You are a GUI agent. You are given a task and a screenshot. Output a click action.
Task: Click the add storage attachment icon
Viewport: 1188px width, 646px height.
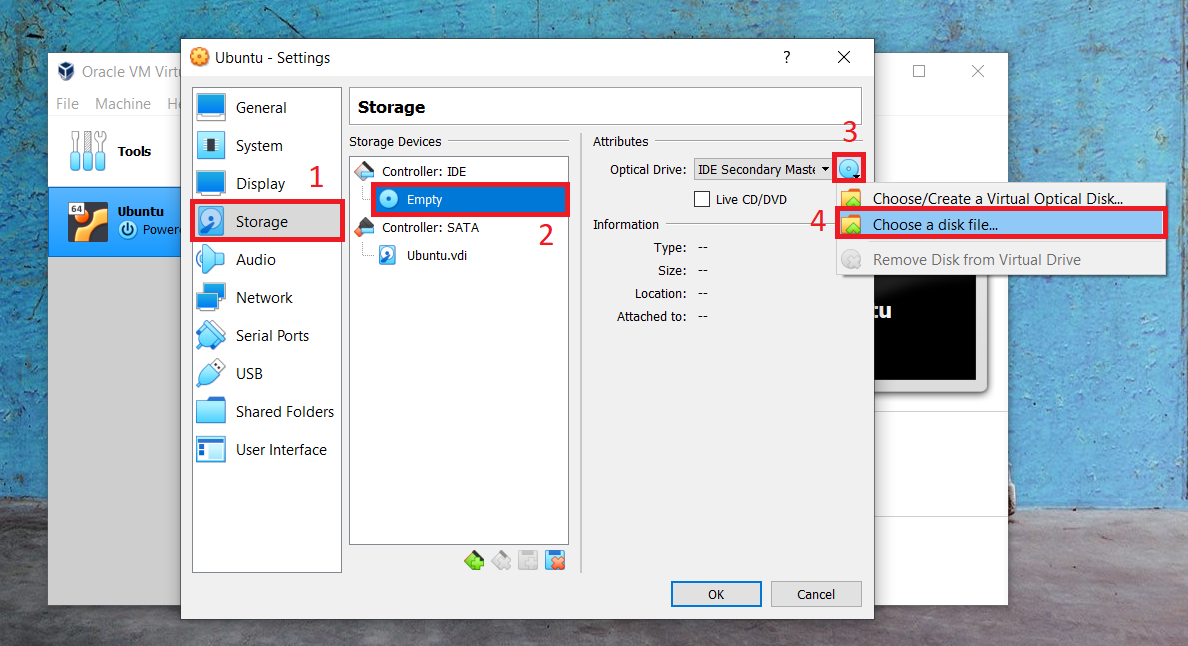(x=528, y=560)
